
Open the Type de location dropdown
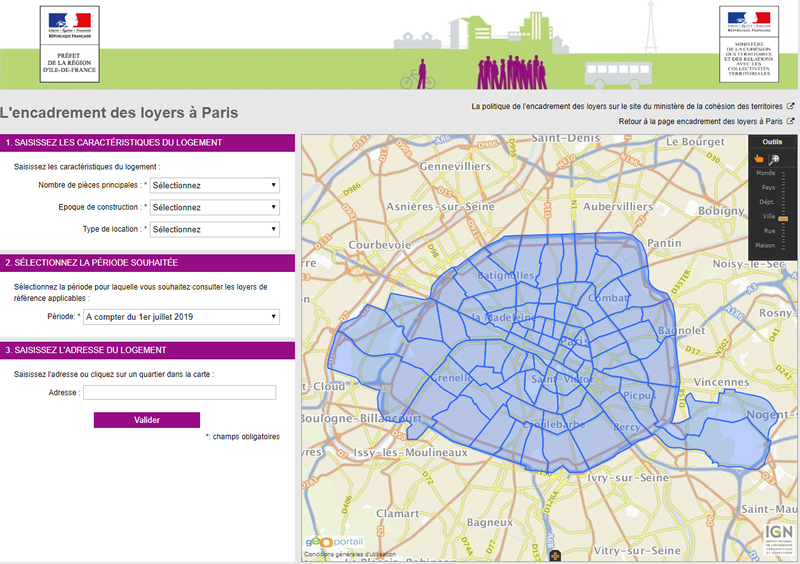(214, 229)
